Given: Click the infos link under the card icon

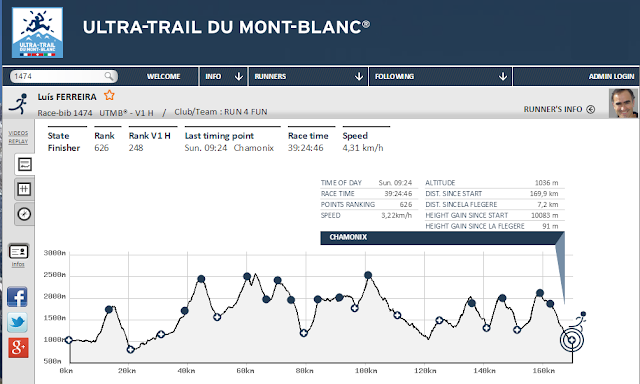Looking at the screenshot, I should point(18,264).
